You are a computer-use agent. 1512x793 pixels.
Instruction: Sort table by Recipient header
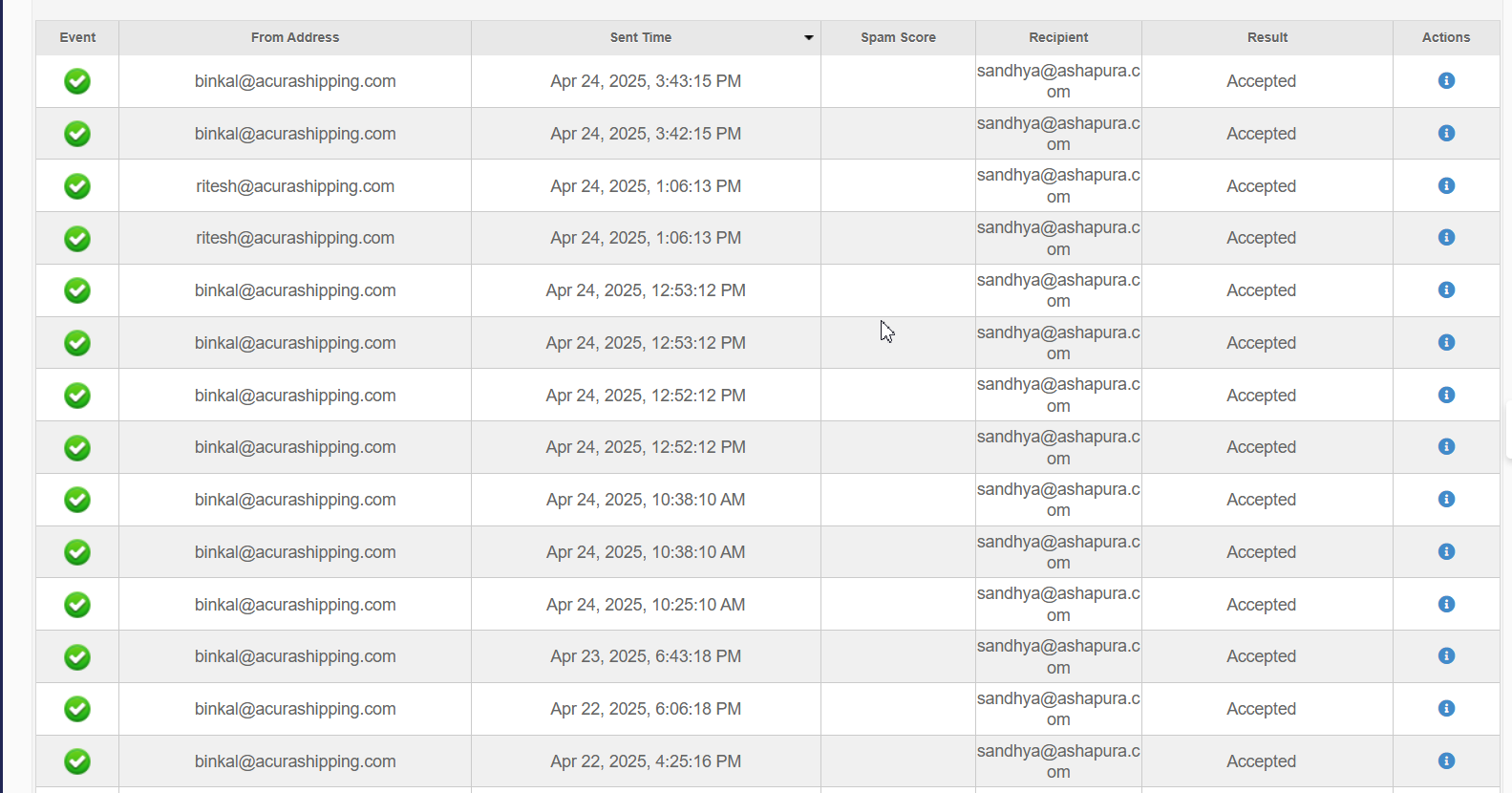pos(1058,38)
